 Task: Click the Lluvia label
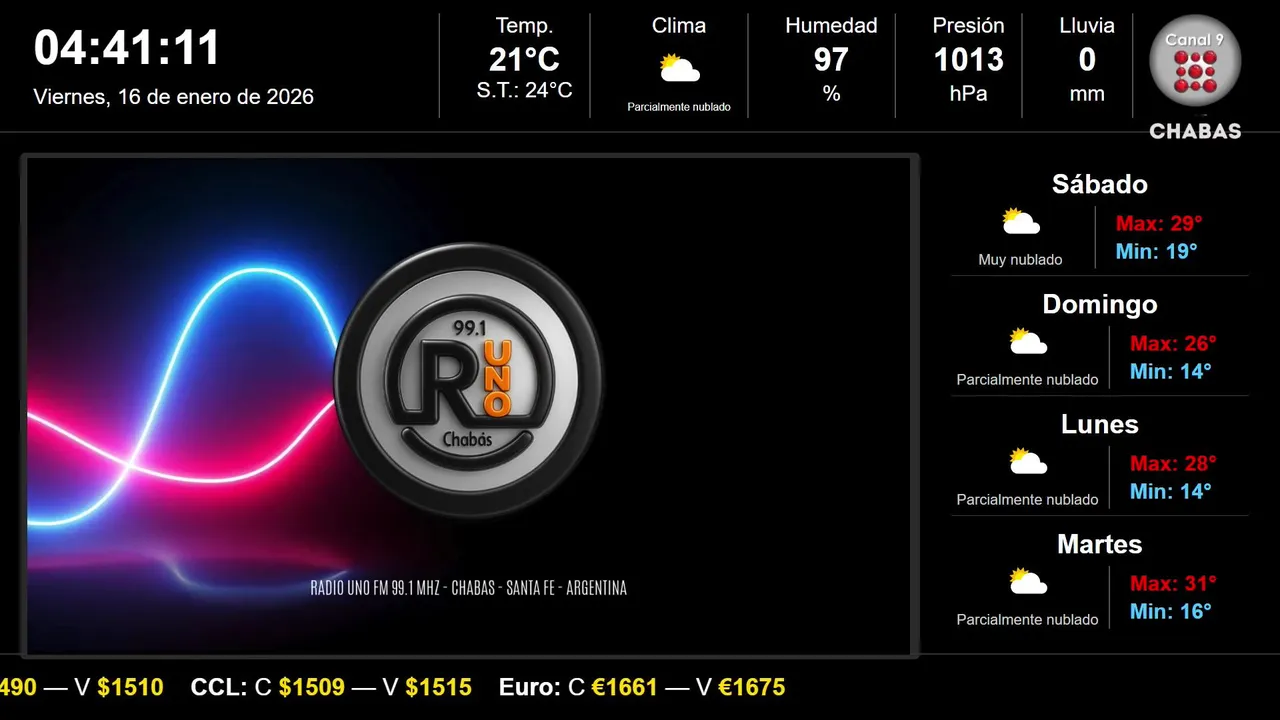(1087, 26)
